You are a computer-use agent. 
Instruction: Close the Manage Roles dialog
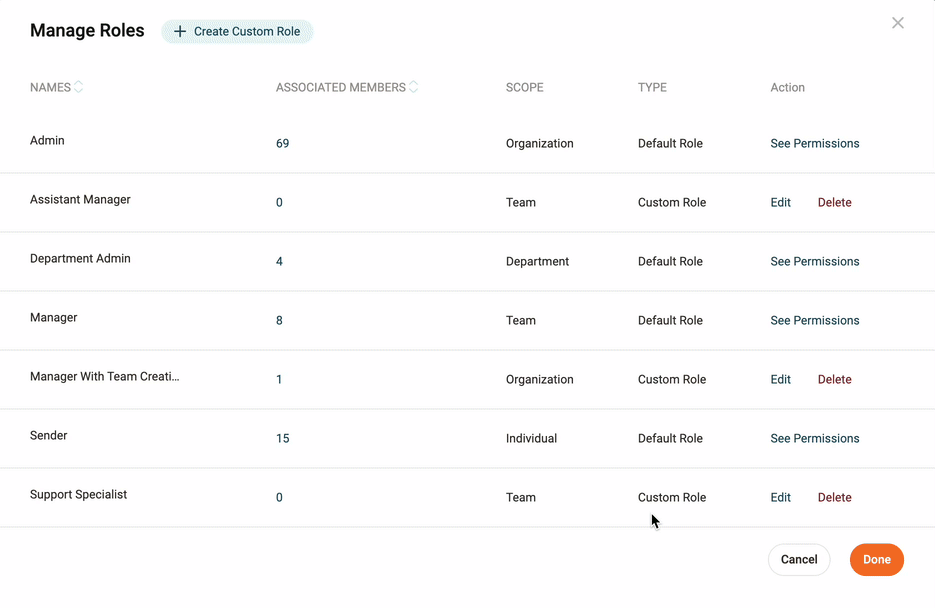coord(897,23)
